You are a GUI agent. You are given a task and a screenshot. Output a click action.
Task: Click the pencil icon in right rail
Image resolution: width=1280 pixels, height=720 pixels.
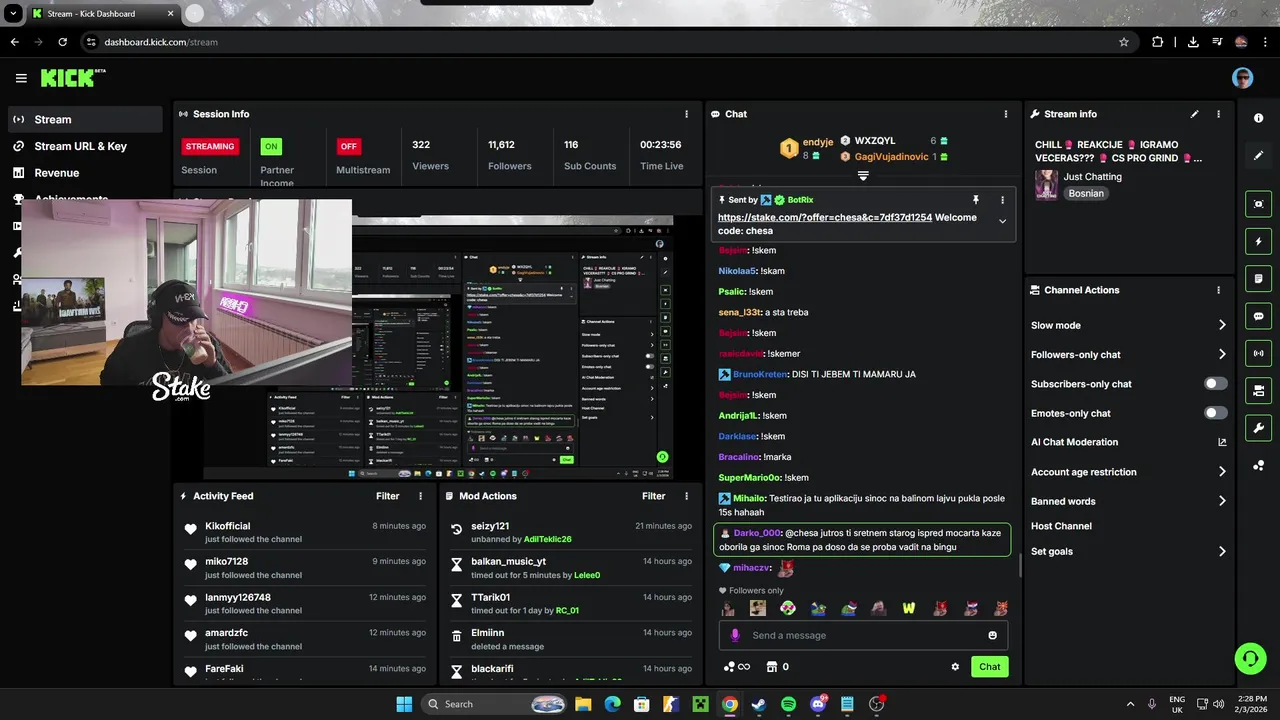pos(1258,155)
